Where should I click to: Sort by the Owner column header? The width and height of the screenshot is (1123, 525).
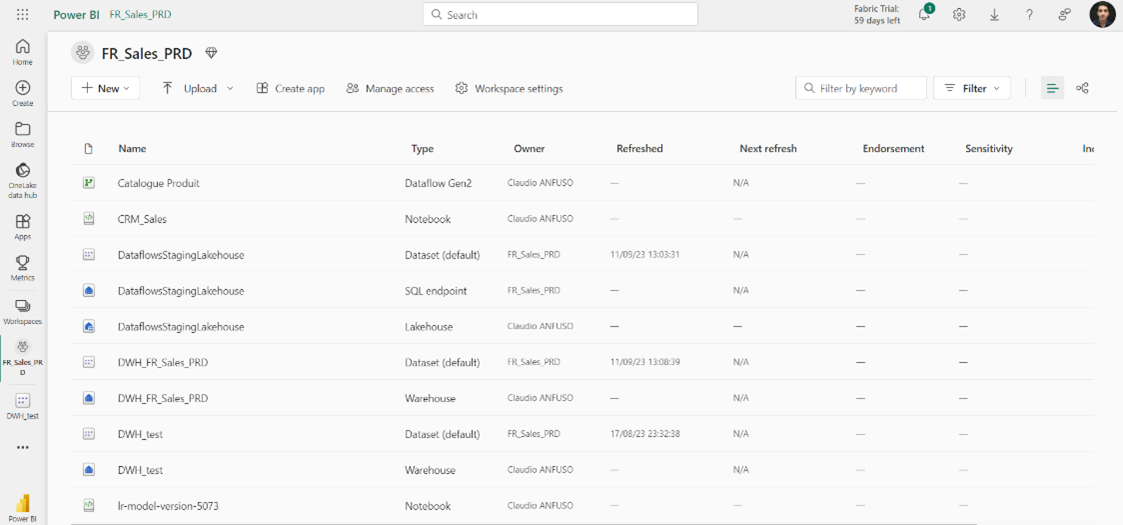tap(529, 148)
